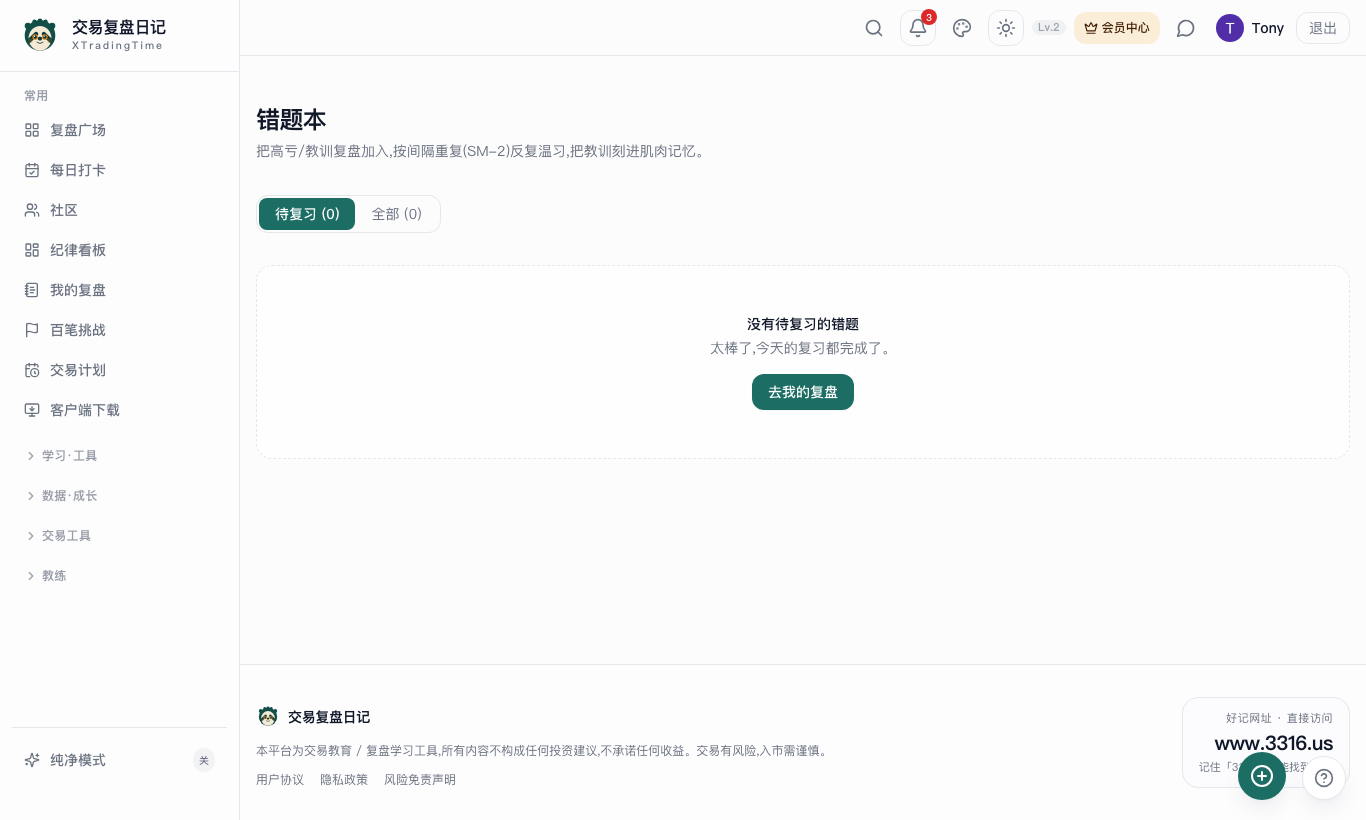
Task: Click the 错题本 page heading
Action: [291, 120]
